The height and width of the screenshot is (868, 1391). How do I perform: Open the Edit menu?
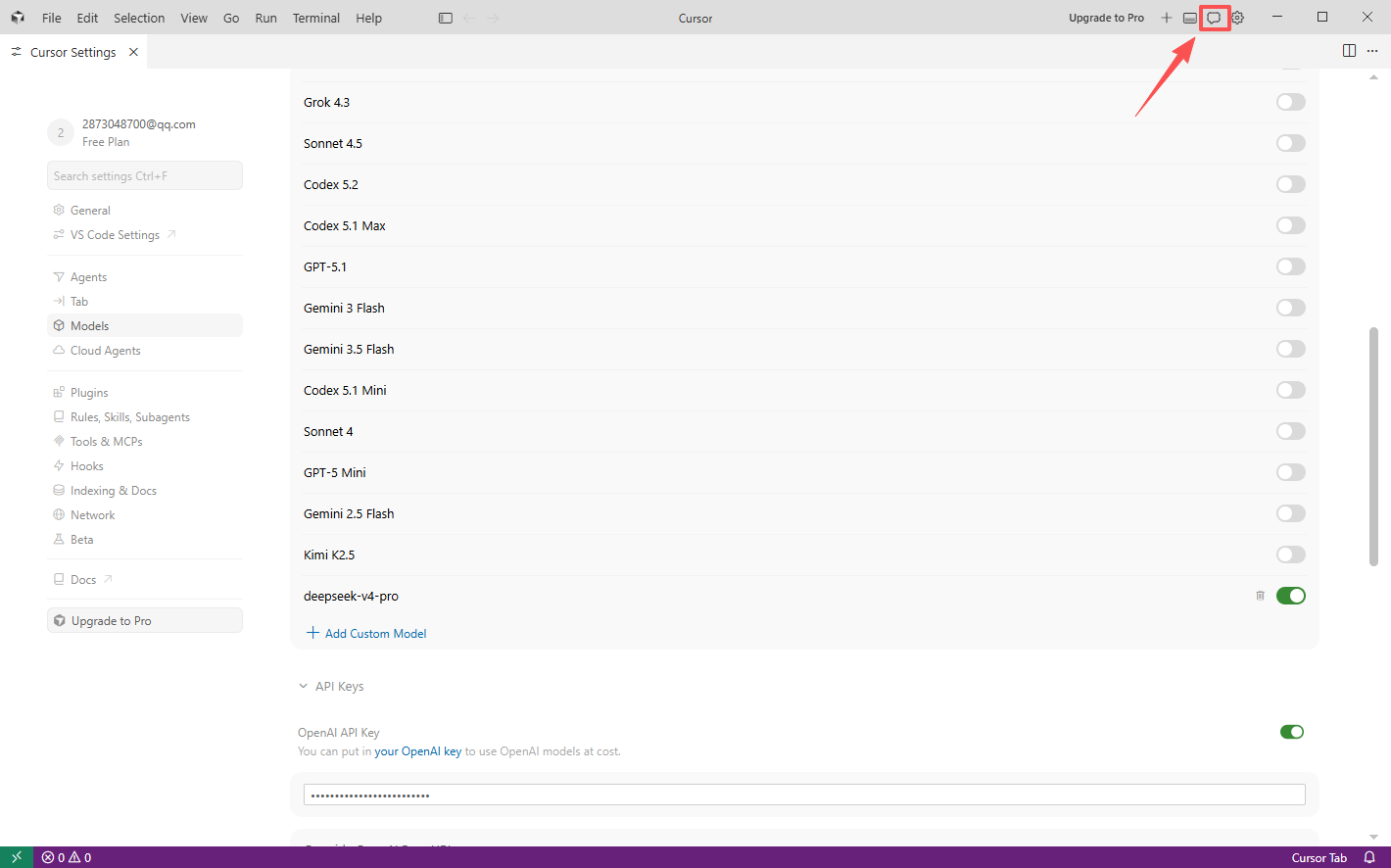pyautogui.click(x=88, y=18)
